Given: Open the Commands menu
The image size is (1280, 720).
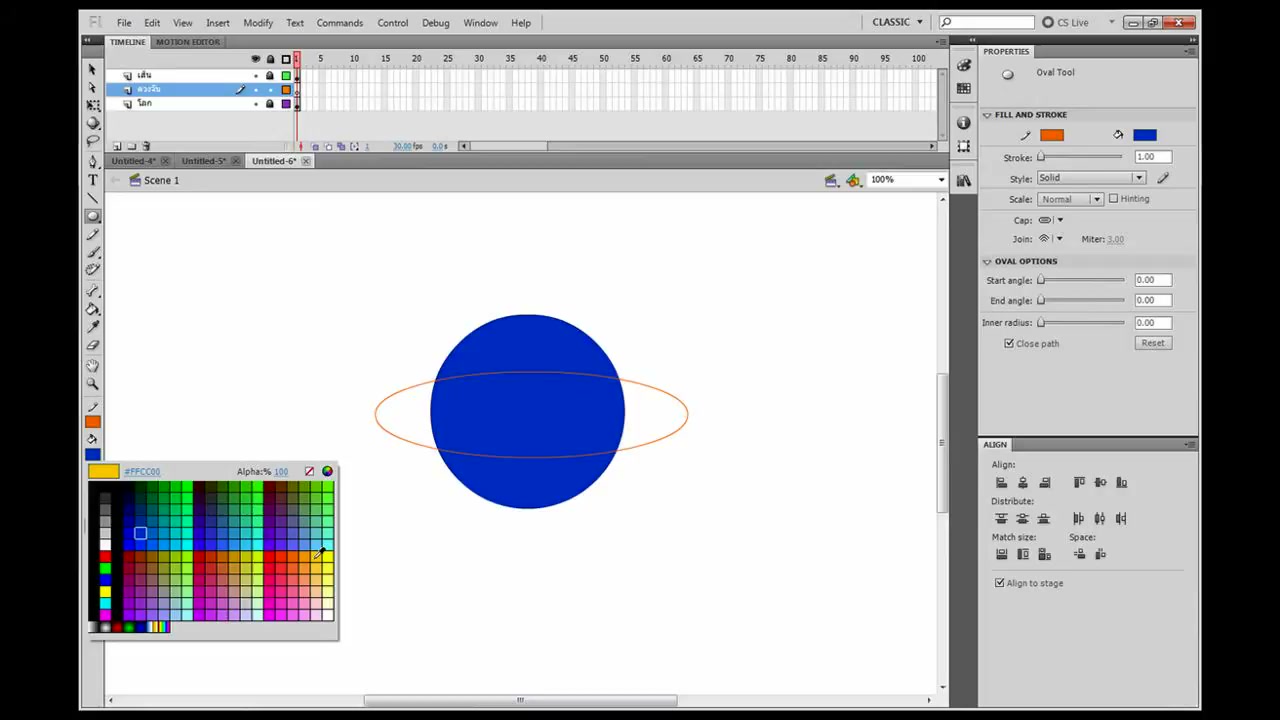Looking at the screenshot, I should 340,23.
